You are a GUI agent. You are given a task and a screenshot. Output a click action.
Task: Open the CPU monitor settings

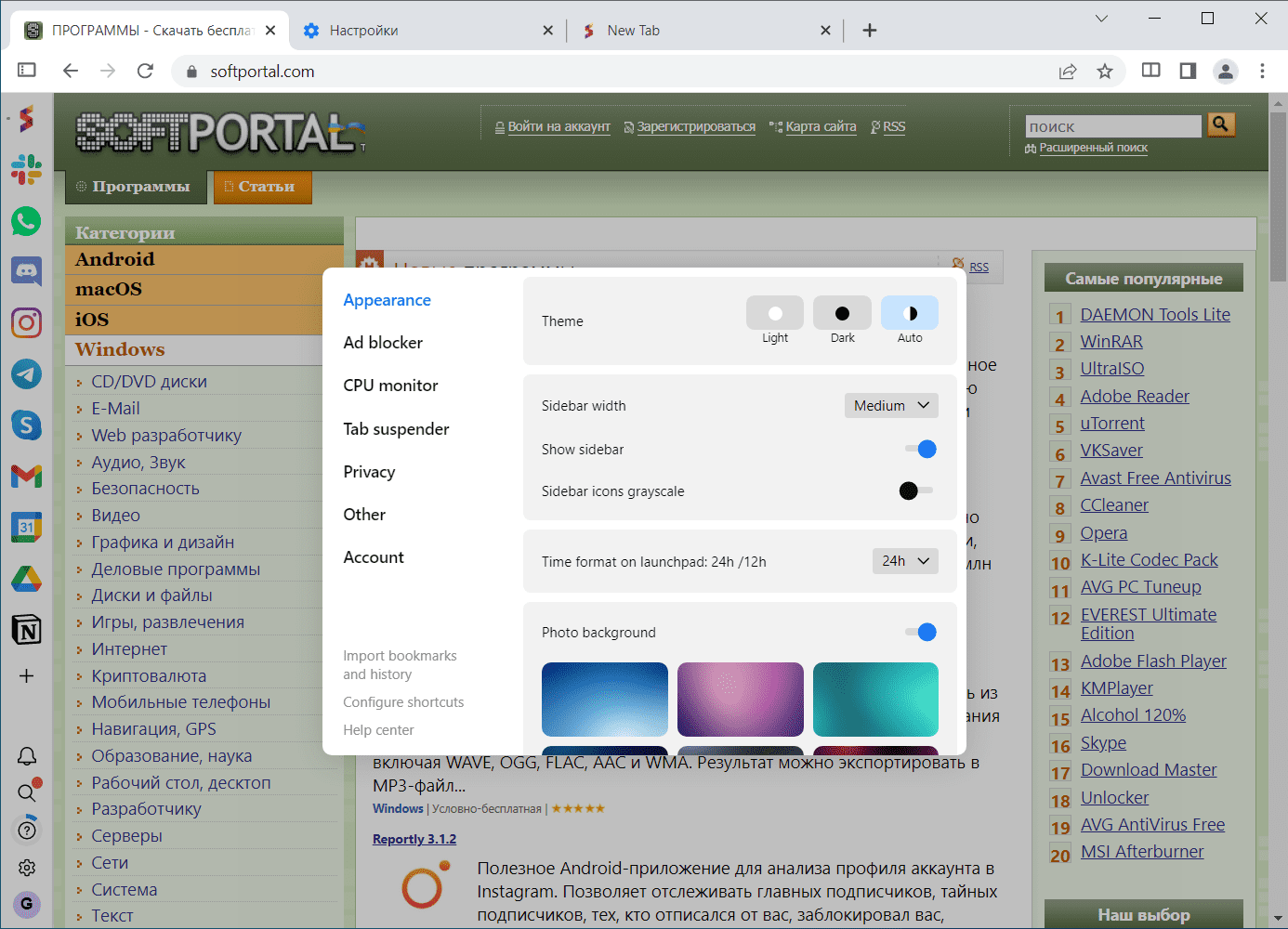pyautogui.click(x=390, y=386)
